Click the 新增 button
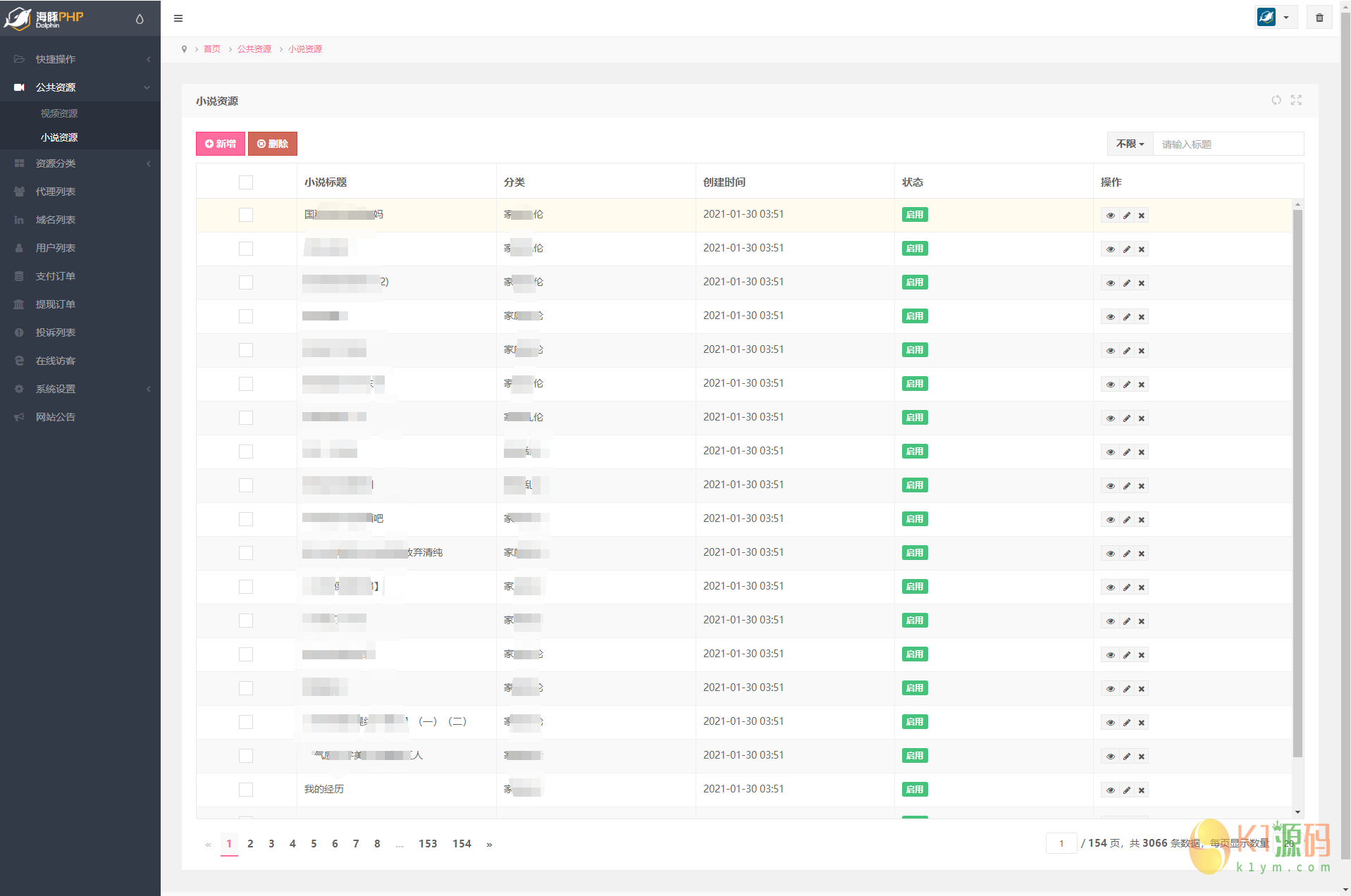The height and width of the screenshot is (896, 1351). [x=221, y=144]
